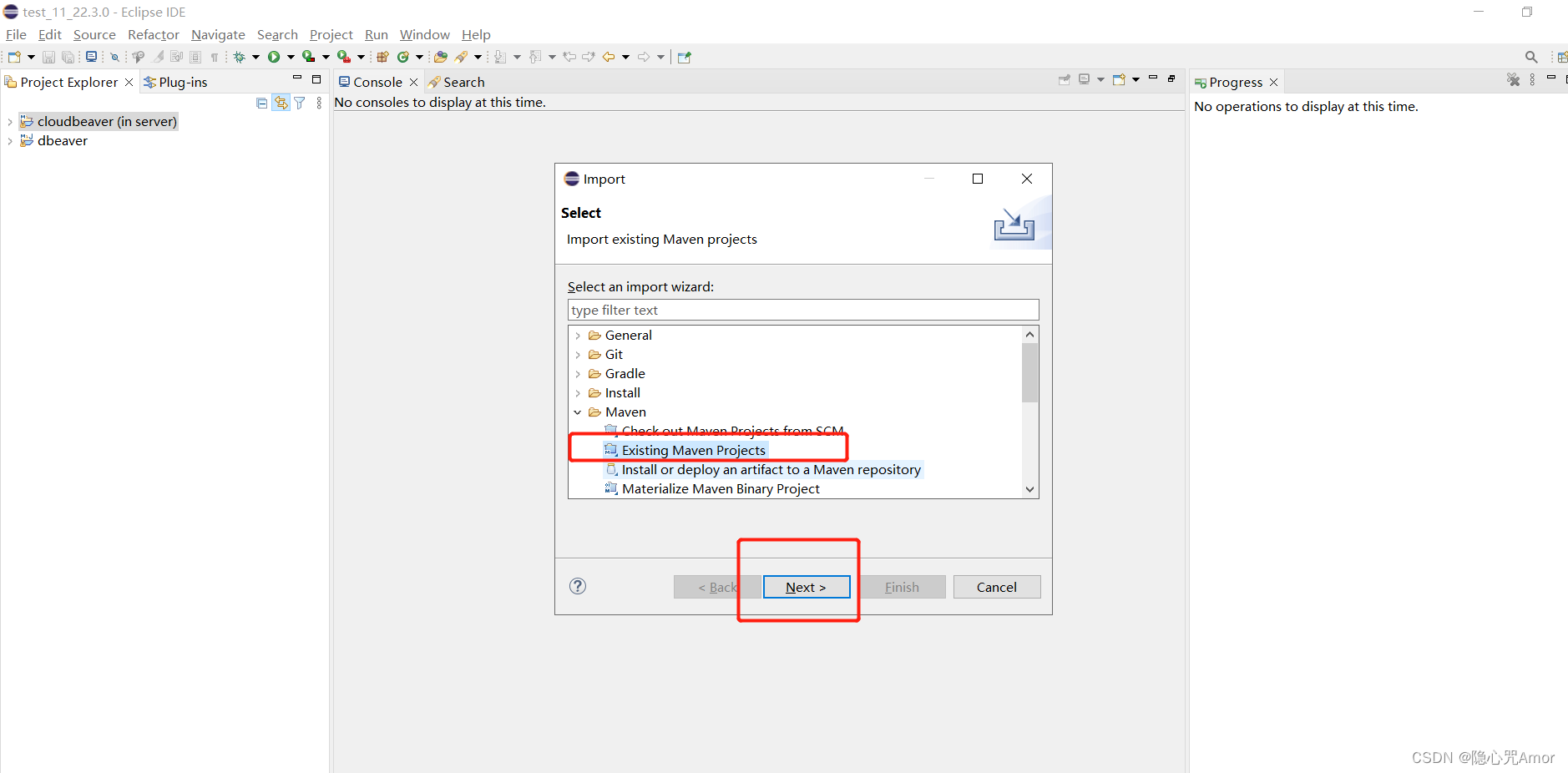Open Project Explorer view menu dots
1568x773 pixels.
(x=319, y=103)
